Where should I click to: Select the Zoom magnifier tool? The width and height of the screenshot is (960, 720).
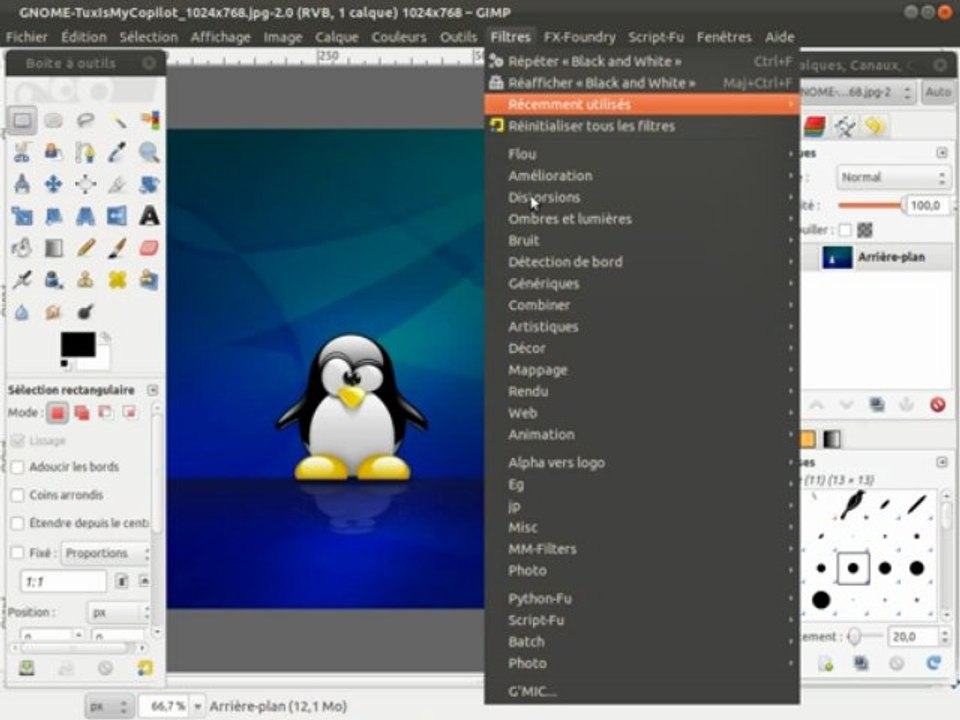click(149, 152)
